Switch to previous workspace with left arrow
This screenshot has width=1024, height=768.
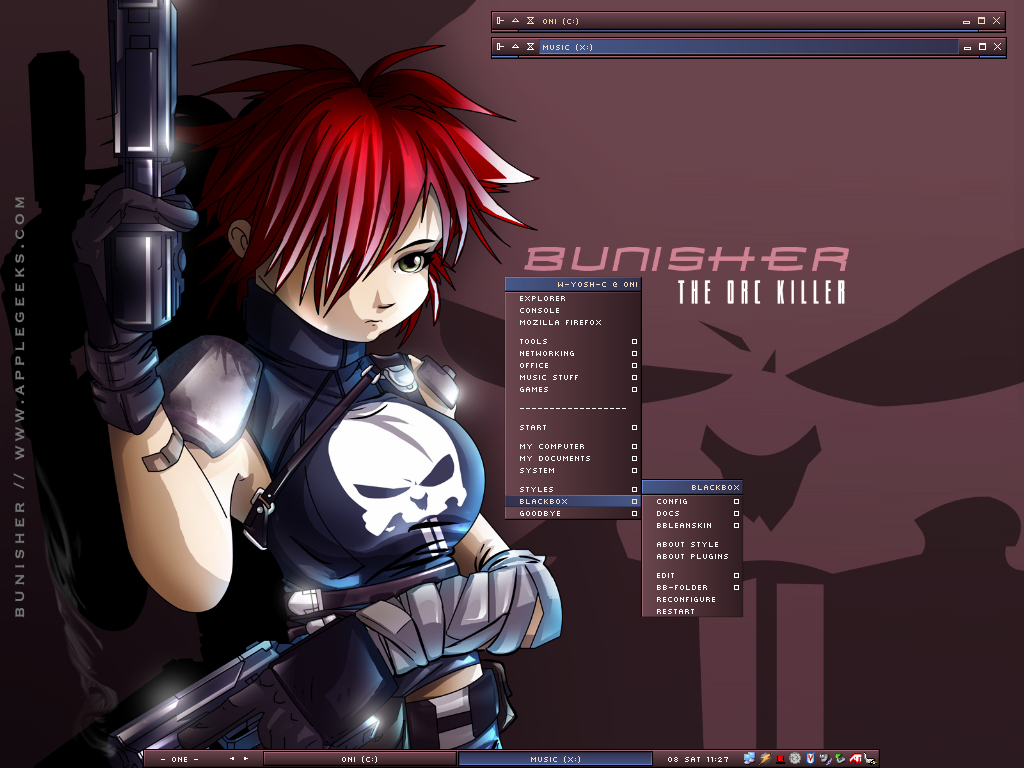coord(232,759)
